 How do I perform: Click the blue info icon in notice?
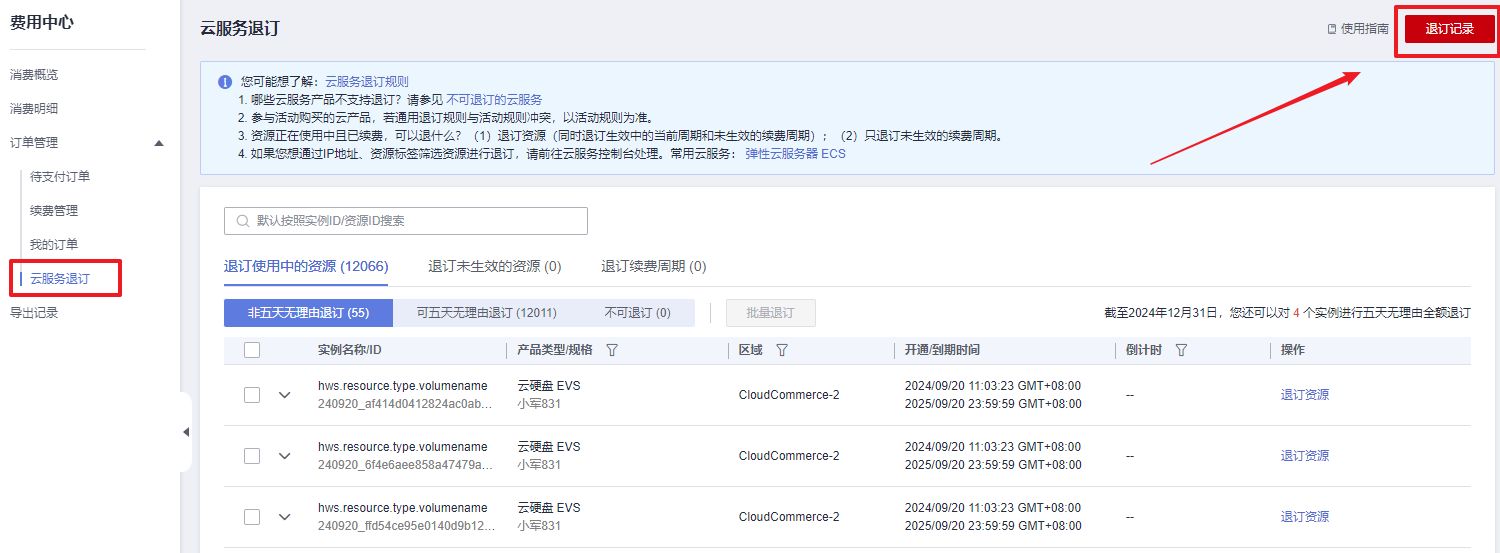click(225, 82)
